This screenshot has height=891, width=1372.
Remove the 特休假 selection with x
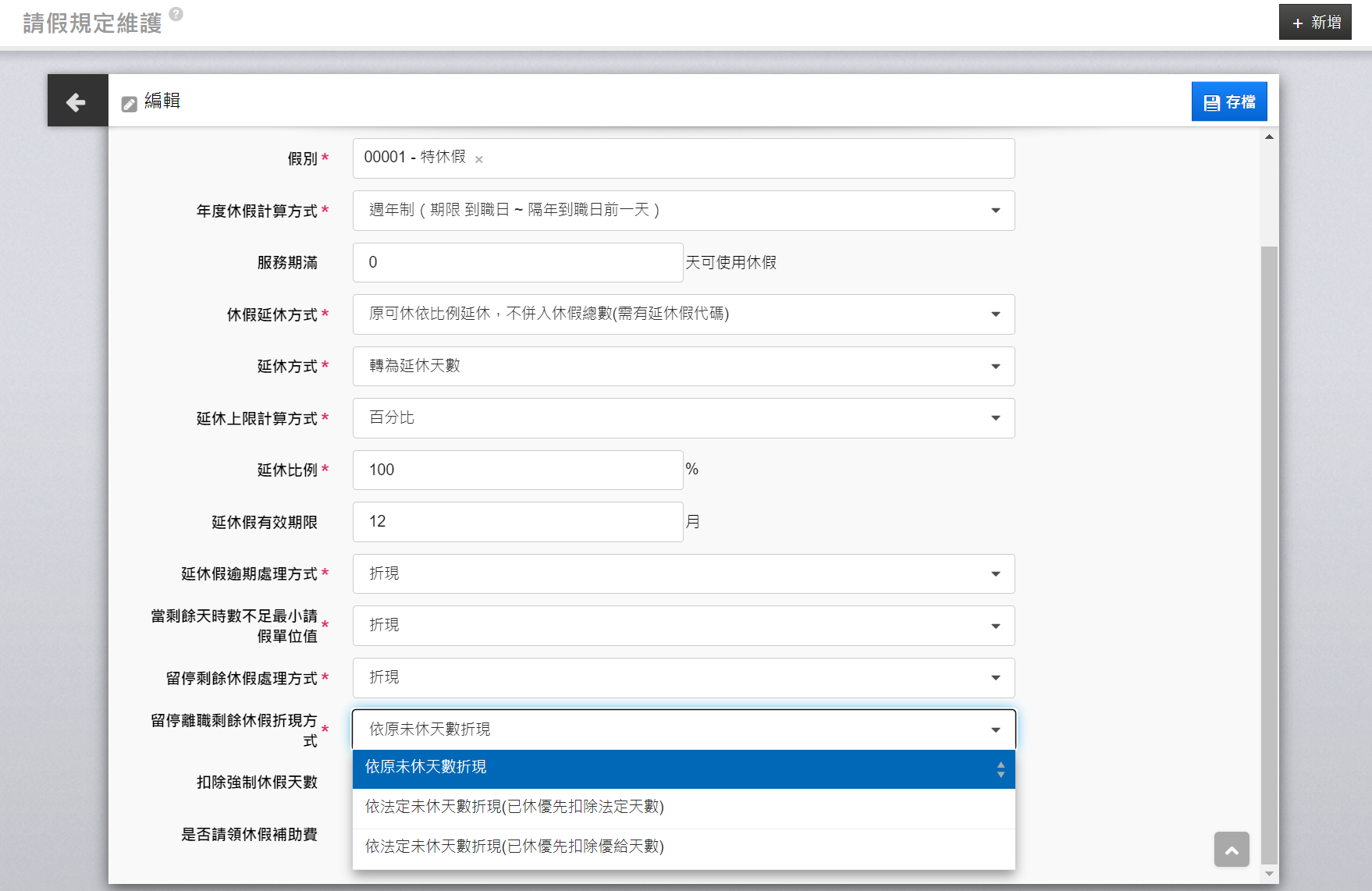point(479,159)
